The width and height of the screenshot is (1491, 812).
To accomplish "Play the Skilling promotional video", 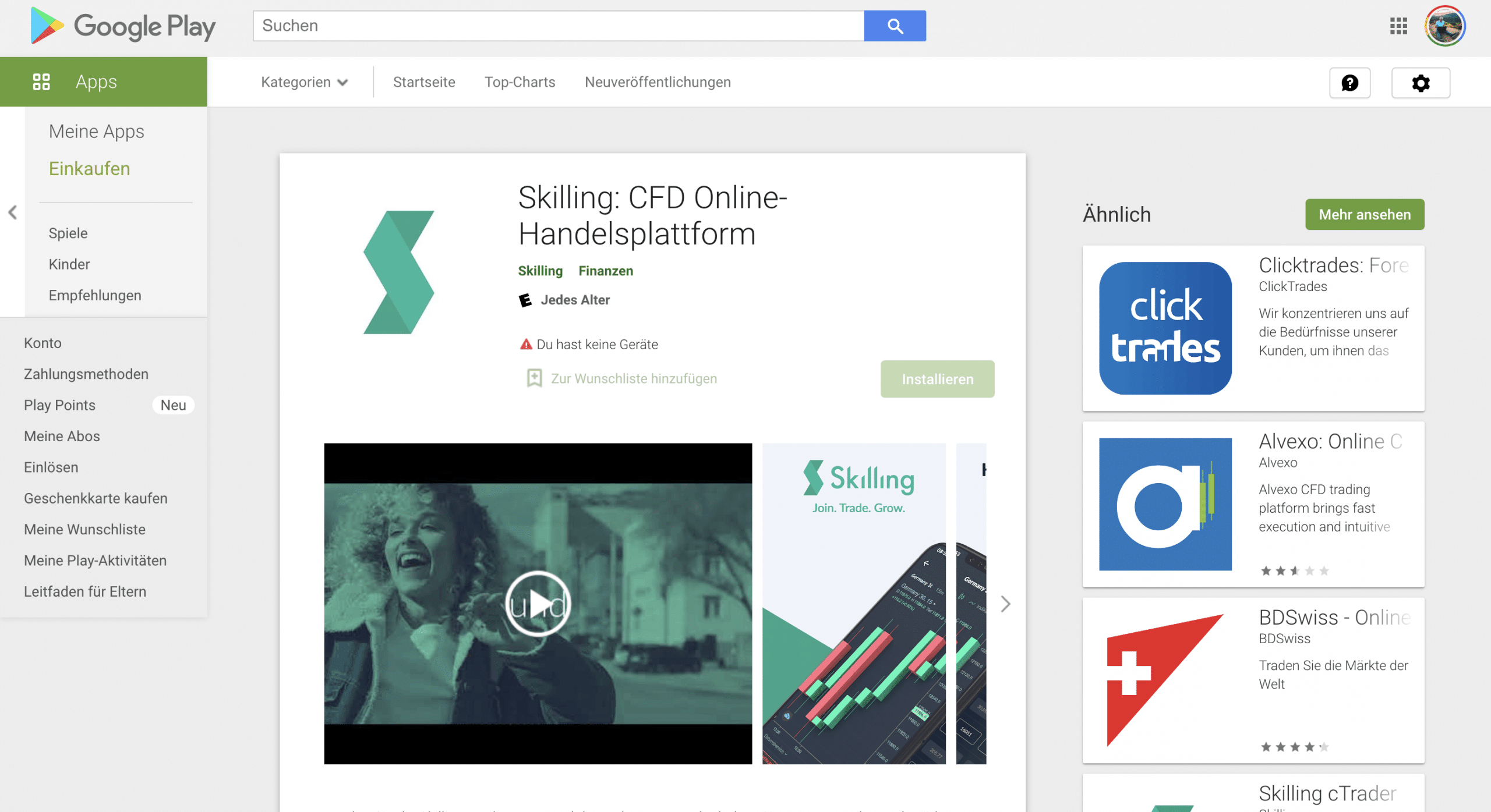I will coord(539,604).
